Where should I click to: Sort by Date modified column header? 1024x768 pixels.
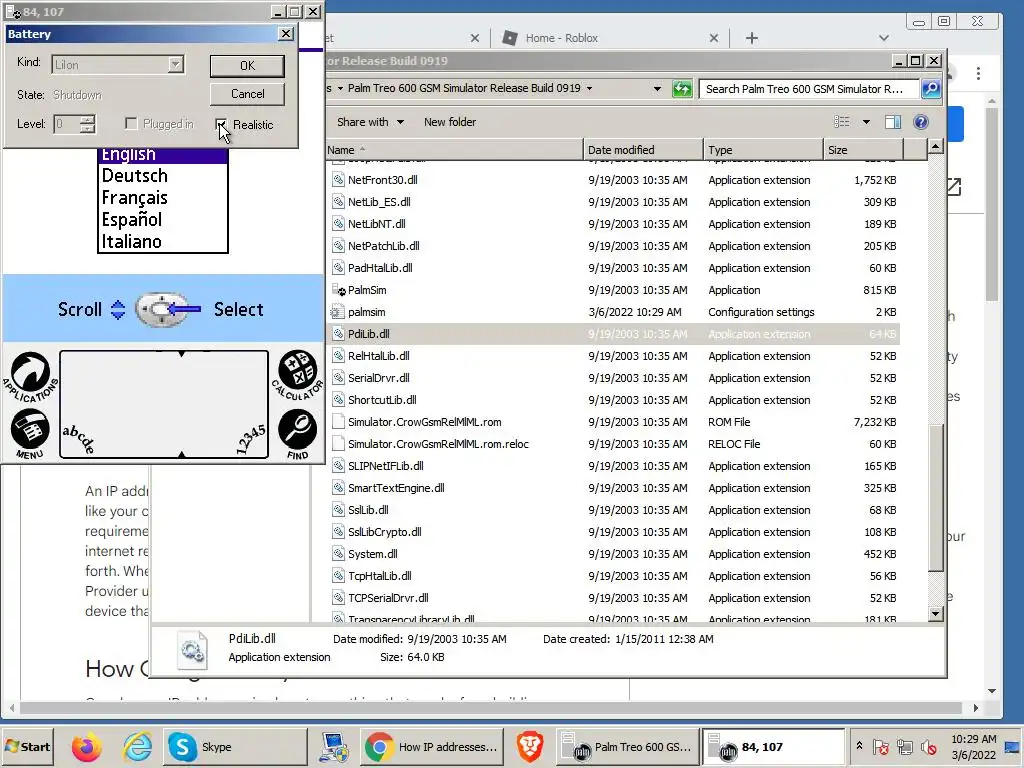643,150
